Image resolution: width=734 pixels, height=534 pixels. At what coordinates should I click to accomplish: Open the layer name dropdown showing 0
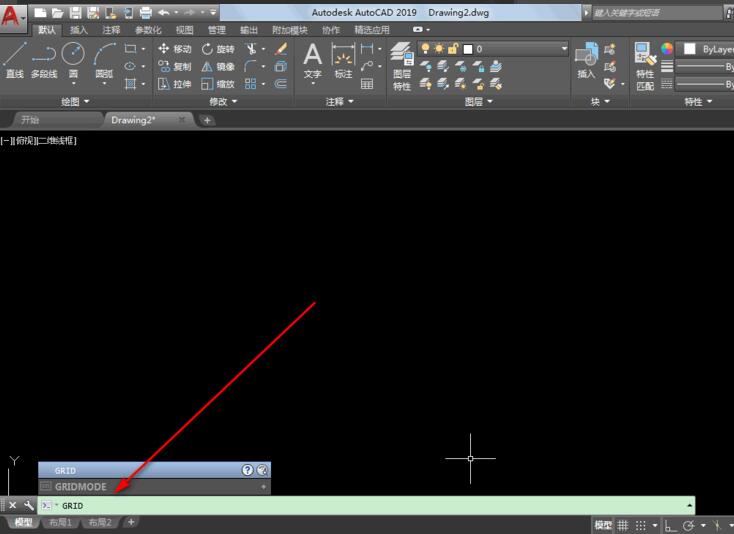[x=564, y=48]
